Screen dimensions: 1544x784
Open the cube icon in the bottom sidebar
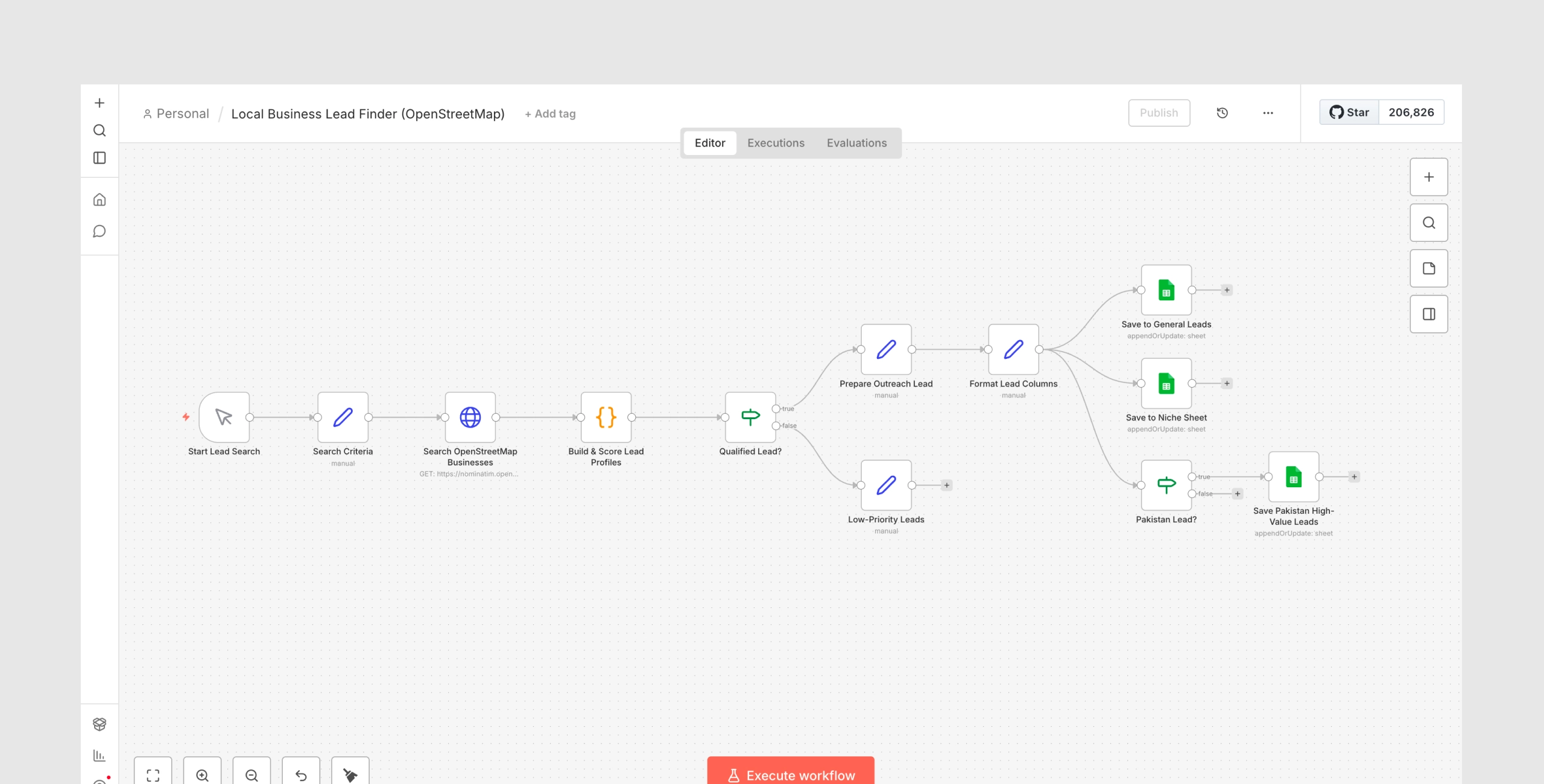100,724
